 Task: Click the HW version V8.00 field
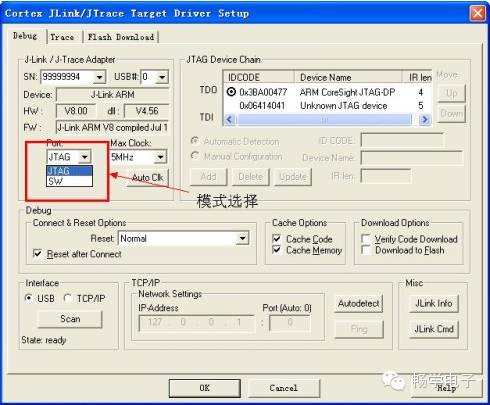tap(76, 111)
